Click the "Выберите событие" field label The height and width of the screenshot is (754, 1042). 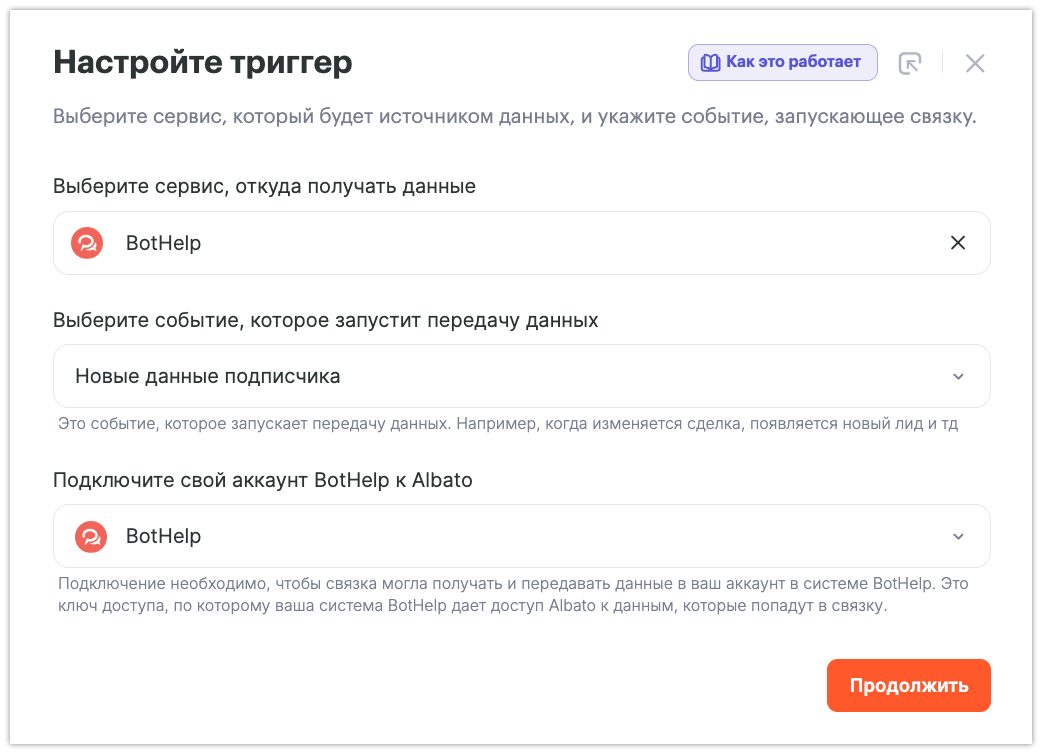[x=325, y=320]
